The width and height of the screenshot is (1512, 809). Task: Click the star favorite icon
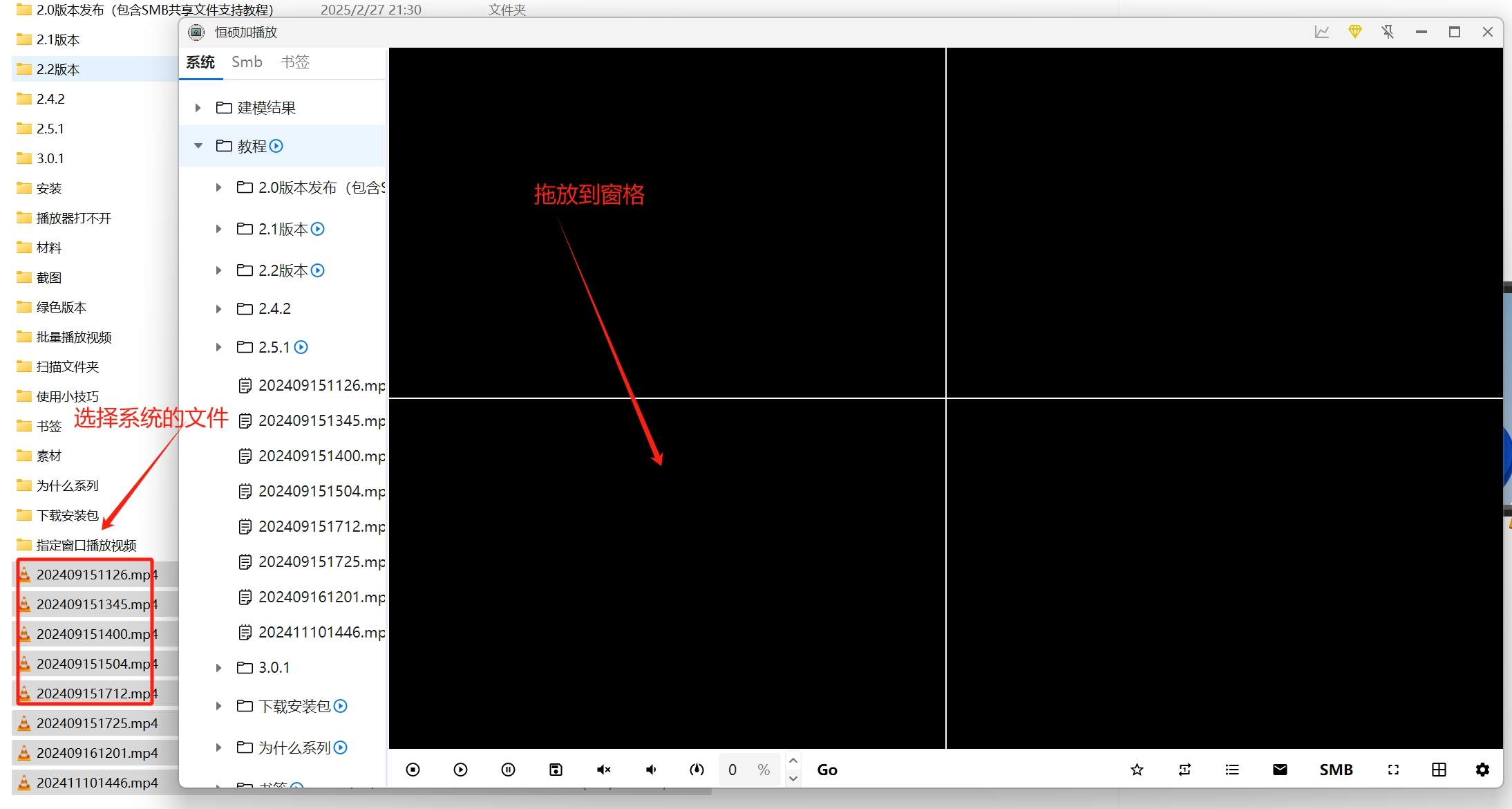[1137, 770]
